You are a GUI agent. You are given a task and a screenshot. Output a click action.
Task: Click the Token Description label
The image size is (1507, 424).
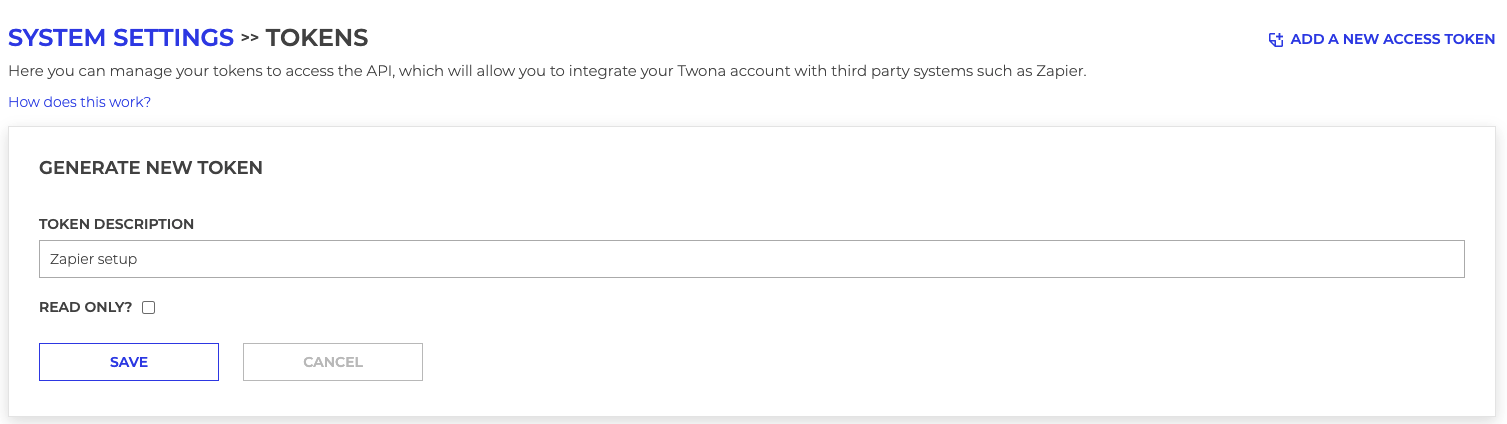coord(116,224)
